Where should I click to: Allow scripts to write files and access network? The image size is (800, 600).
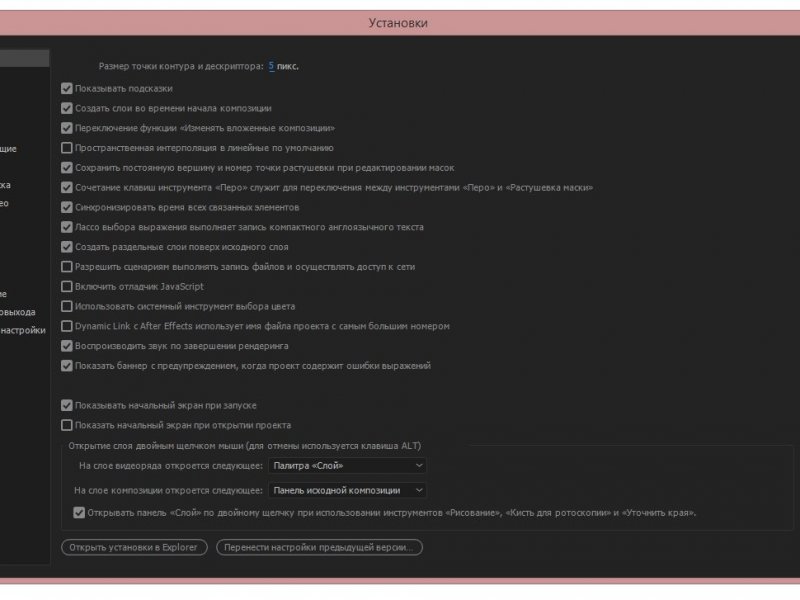pyautogui.click(x=67, y=266)
